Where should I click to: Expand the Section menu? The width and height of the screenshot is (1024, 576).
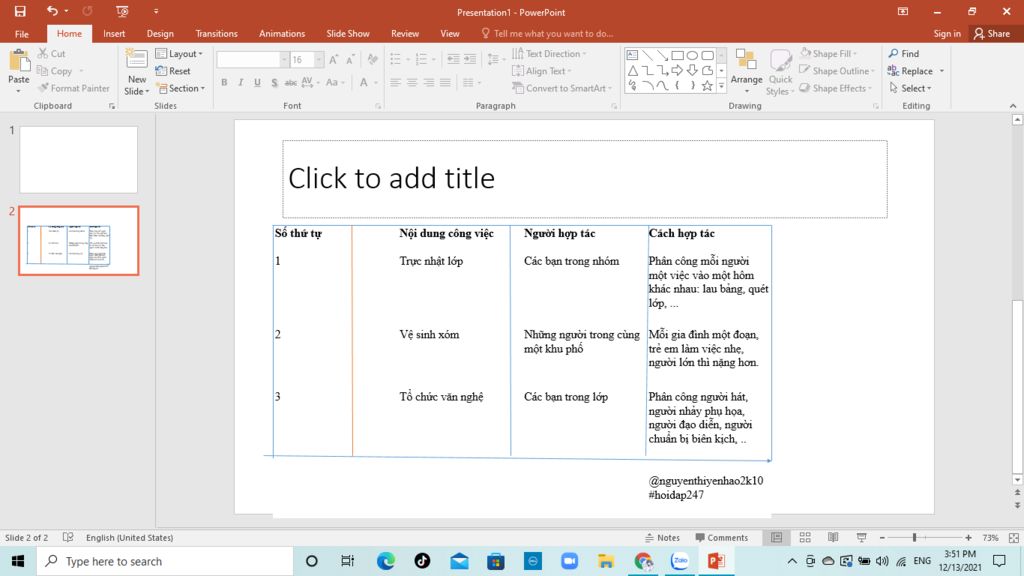tap(181, 88)
